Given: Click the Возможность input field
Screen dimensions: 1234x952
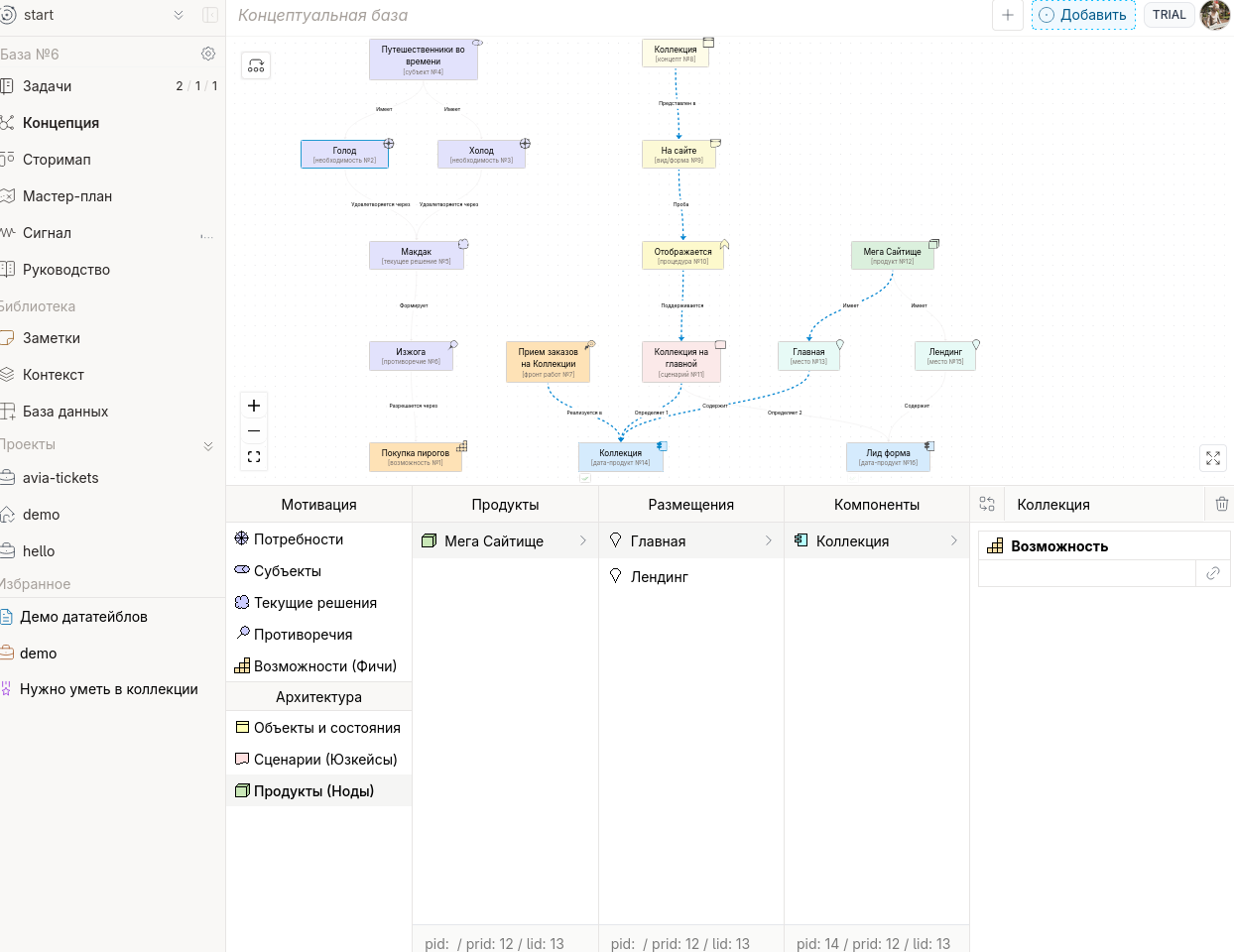Looking at the screenshot, I should pos(1086,573).
